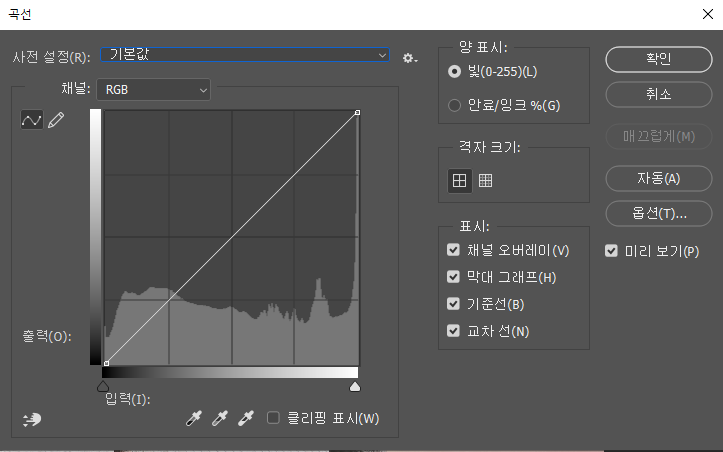Open the 사전 설정 preset dropdown
This screenshot has width=723, height=452.
tap(245, 55)
